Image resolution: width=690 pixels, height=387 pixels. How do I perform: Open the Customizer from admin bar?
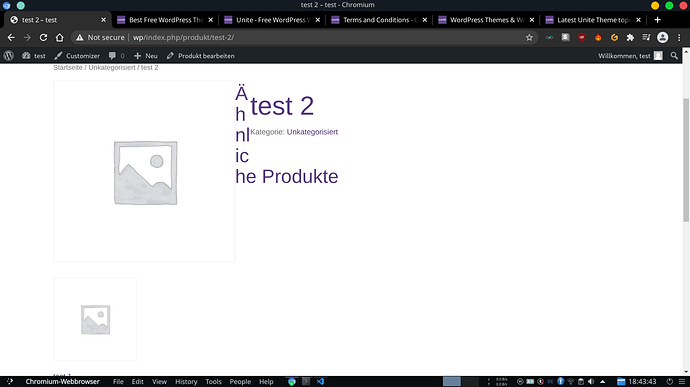77,56
